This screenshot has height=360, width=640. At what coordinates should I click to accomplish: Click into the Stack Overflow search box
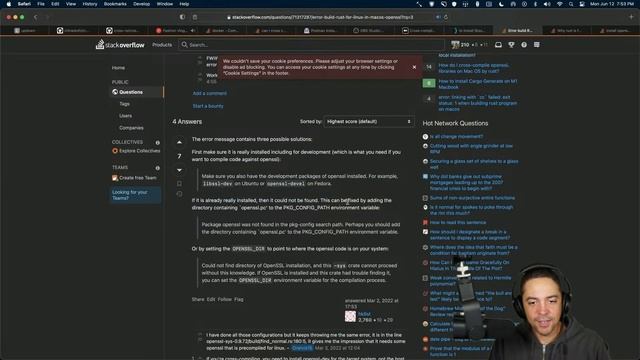(x=311, y=45)
